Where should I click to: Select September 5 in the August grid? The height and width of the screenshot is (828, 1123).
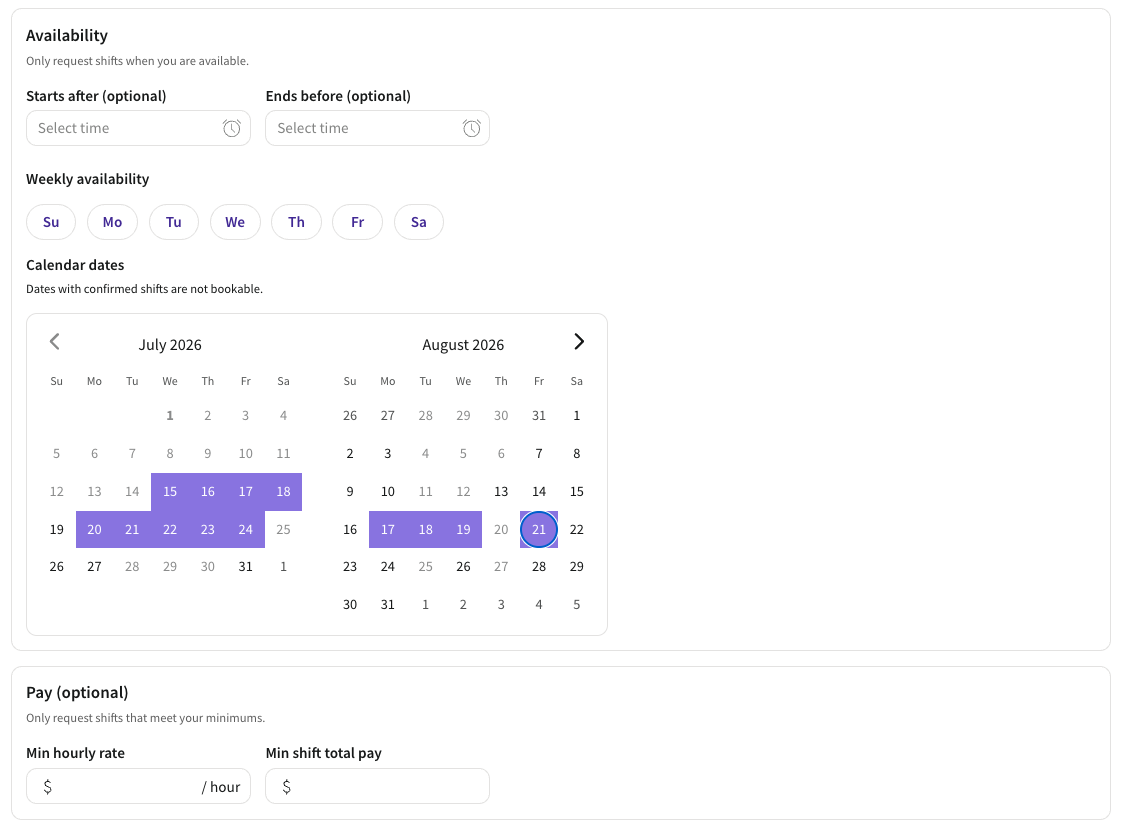(x=577, y=605)
